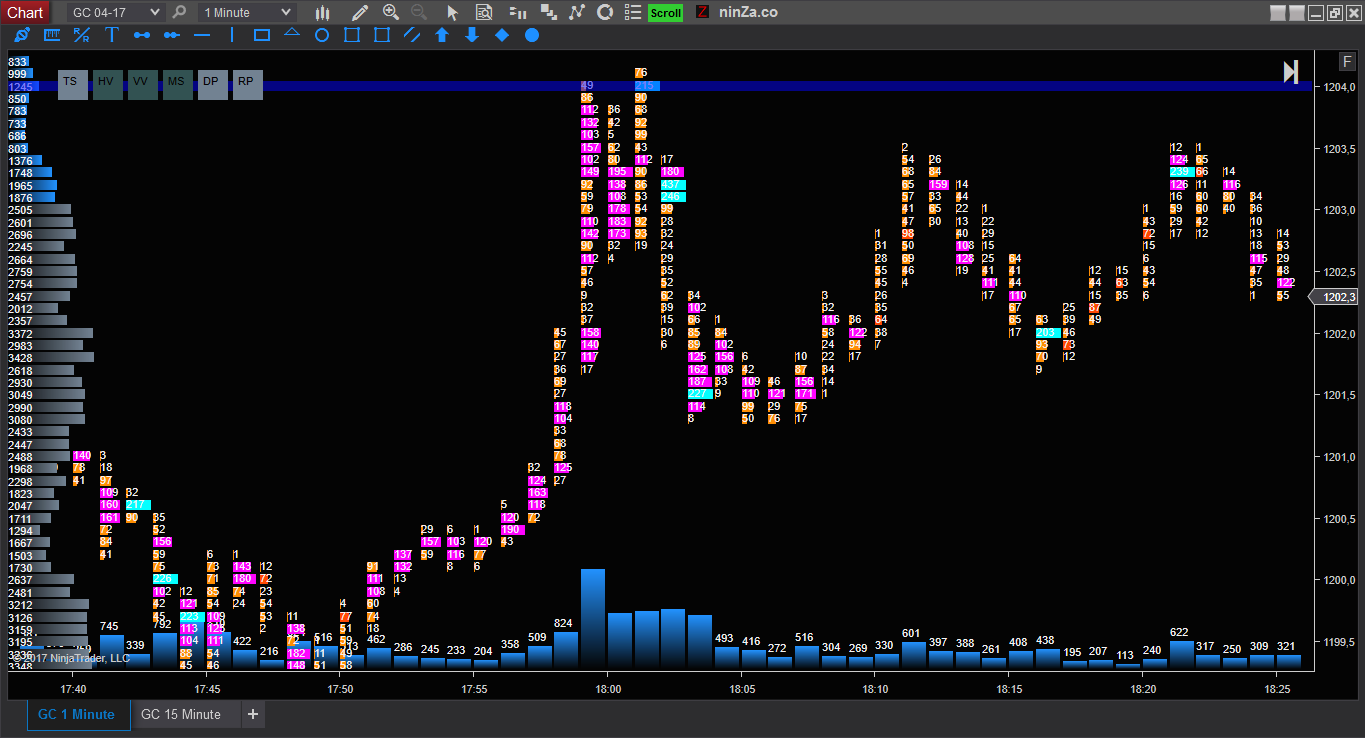
Task: Click the F button at top right
Action: click(x=1347, y=62)
